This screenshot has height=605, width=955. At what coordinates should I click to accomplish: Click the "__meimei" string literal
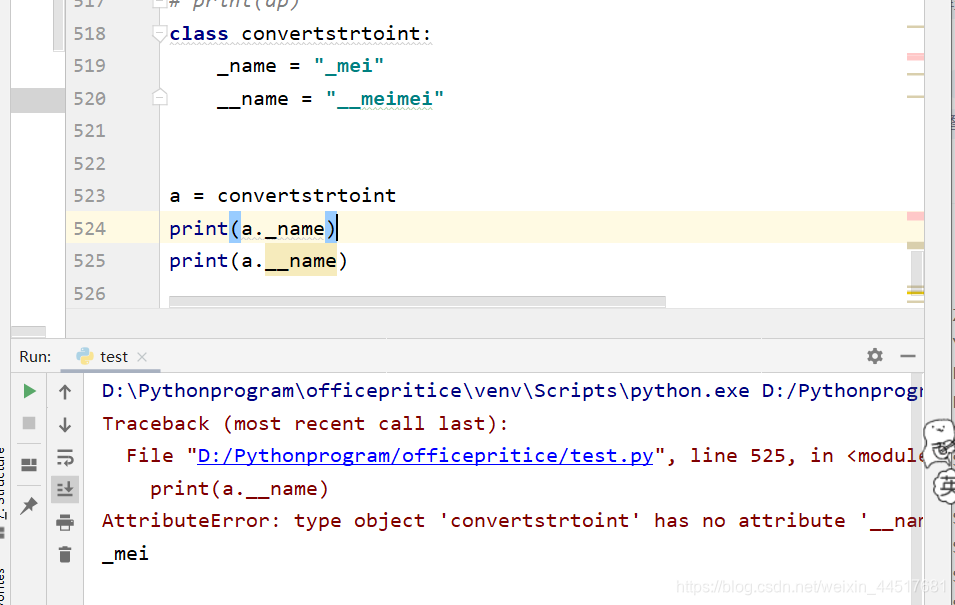tap(384, 99)
